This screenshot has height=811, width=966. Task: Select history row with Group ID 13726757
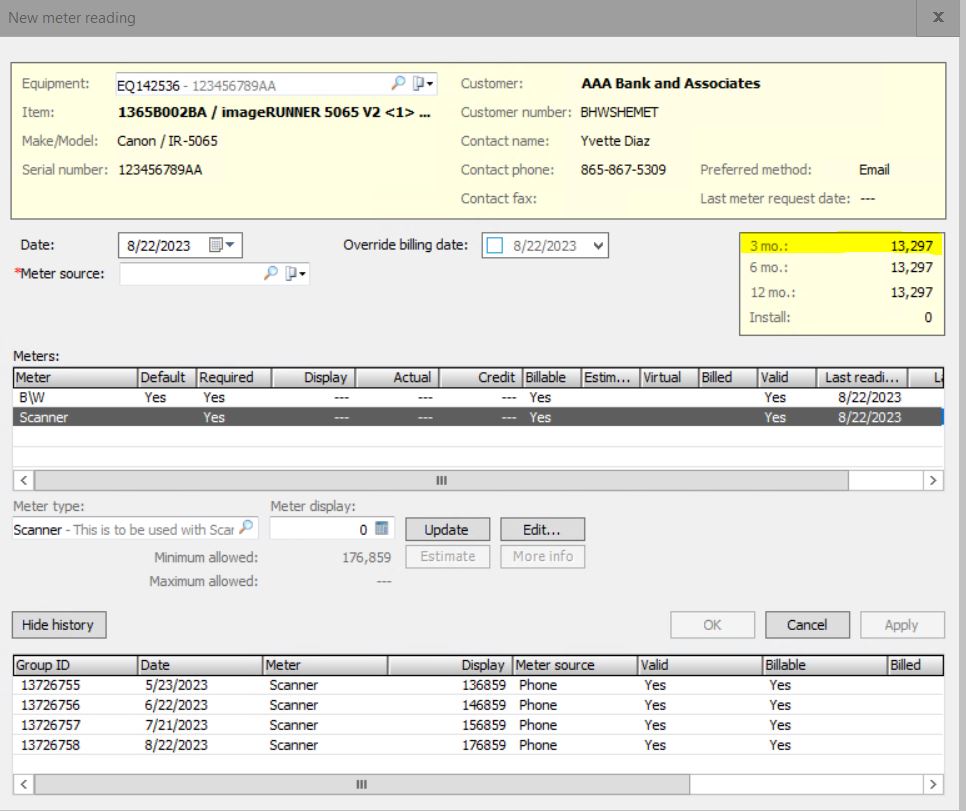click(477, 725)
